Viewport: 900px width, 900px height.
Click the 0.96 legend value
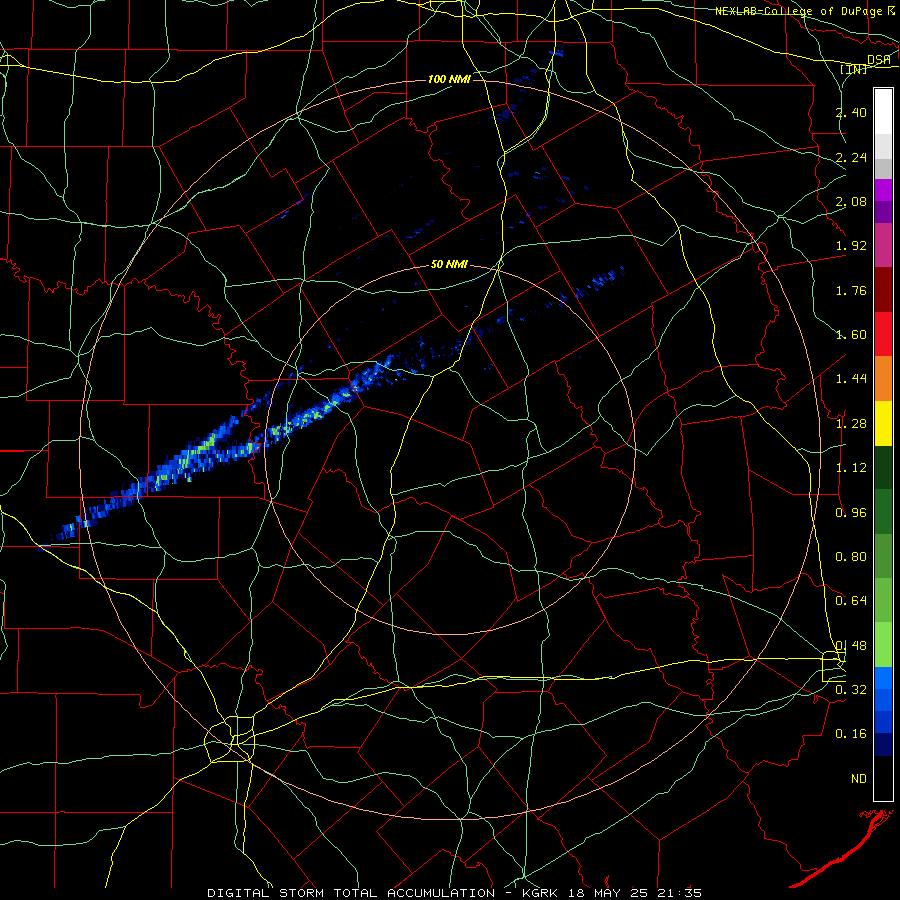(x=851, y=513)
